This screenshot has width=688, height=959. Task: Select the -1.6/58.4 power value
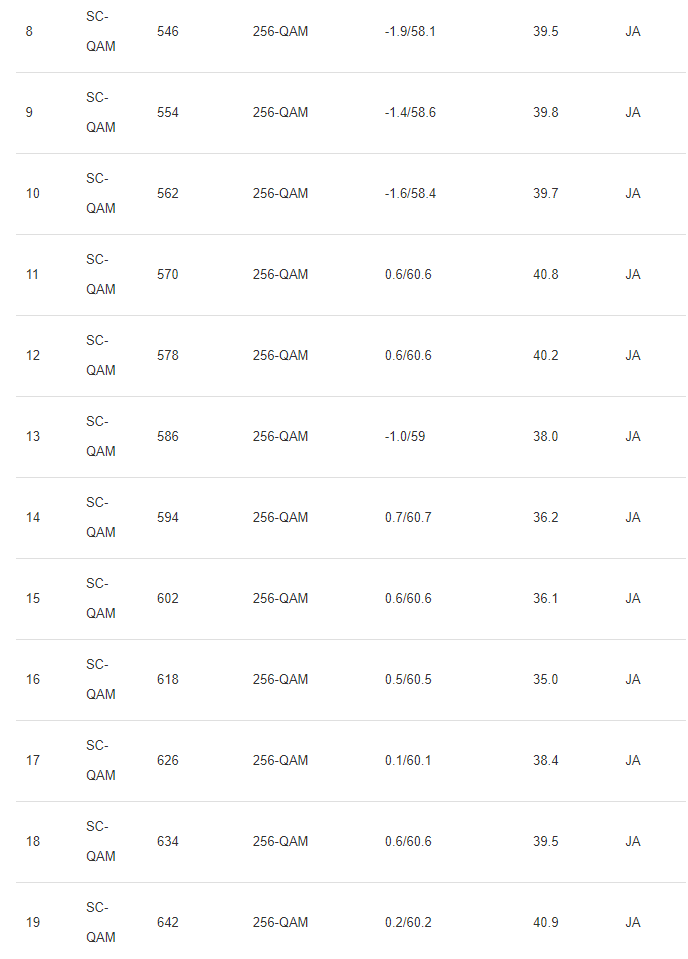[x=410, y=194]
